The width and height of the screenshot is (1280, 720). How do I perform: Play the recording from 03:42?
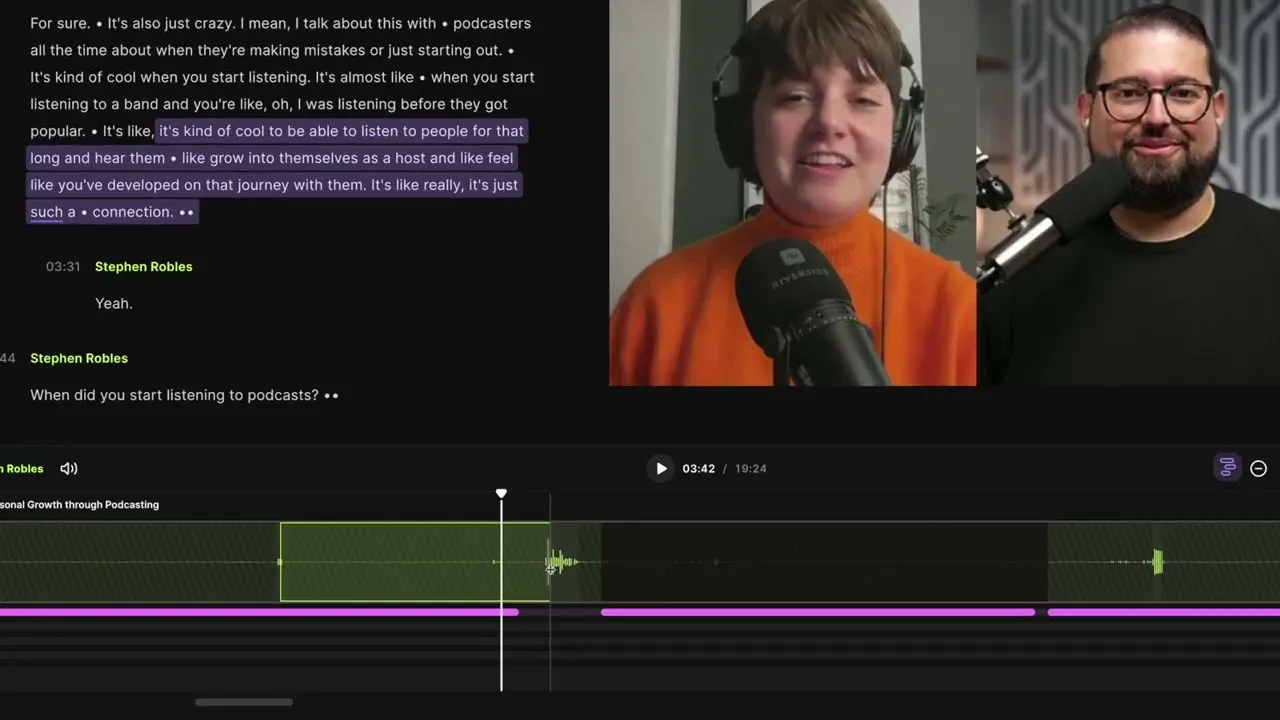[661, 468]
